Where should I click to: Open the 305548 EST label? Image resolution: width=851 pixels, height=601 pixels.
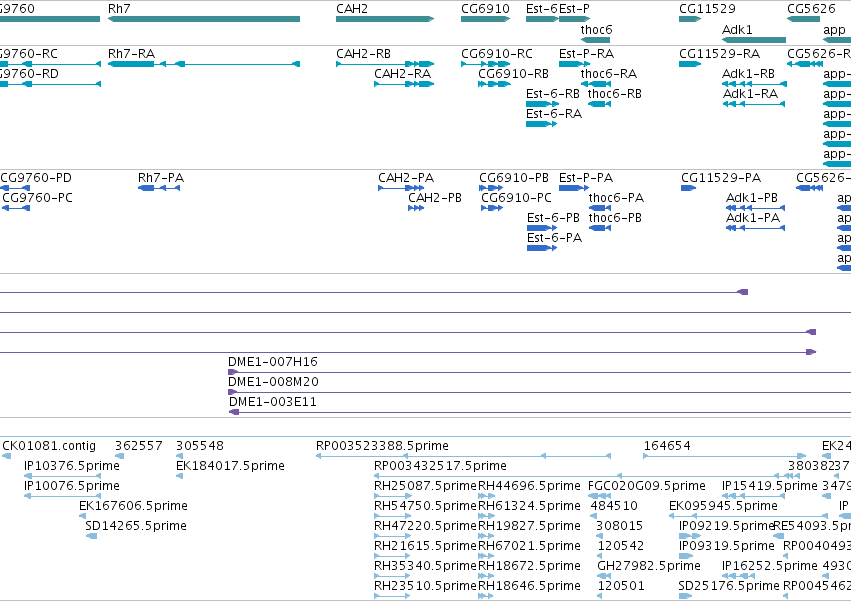[x=200, y=446]
